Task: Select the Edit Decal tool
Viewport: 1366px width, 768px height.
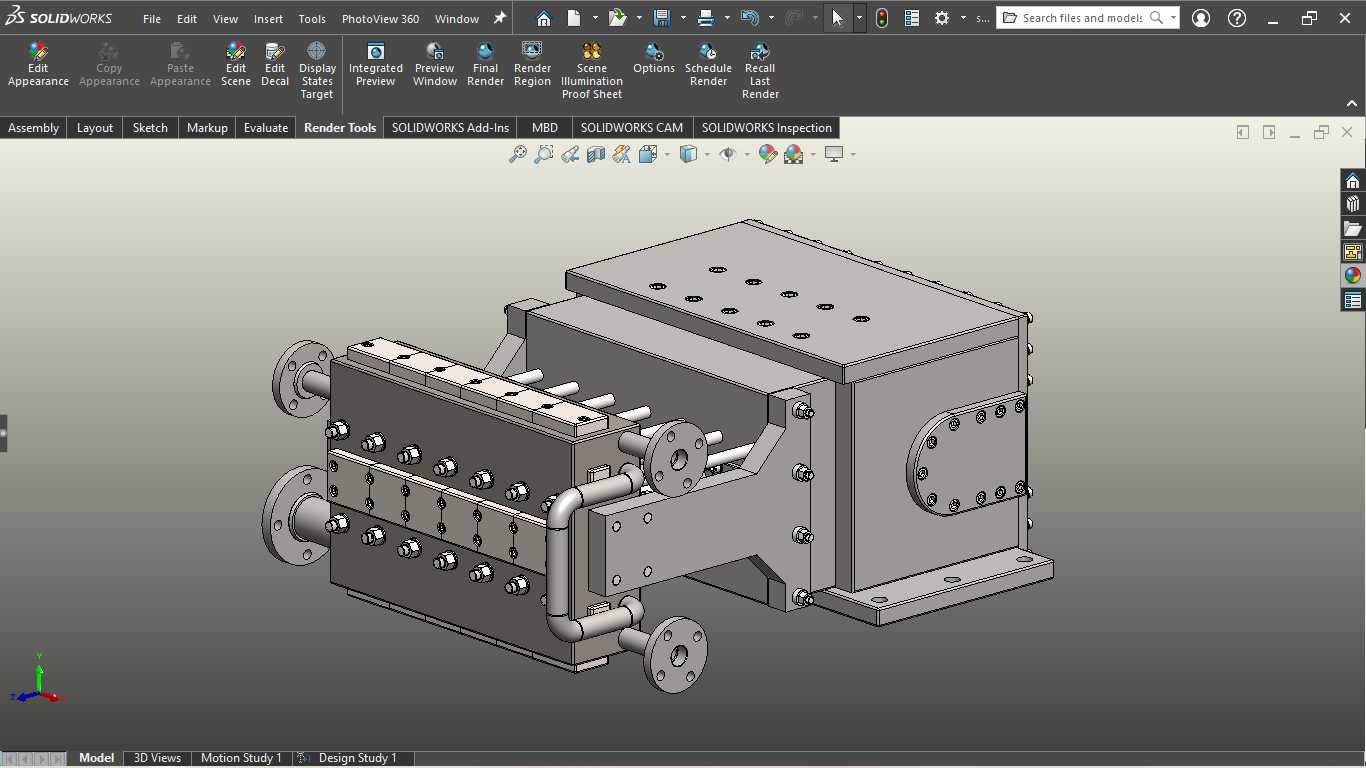Action: click(275, 66)
